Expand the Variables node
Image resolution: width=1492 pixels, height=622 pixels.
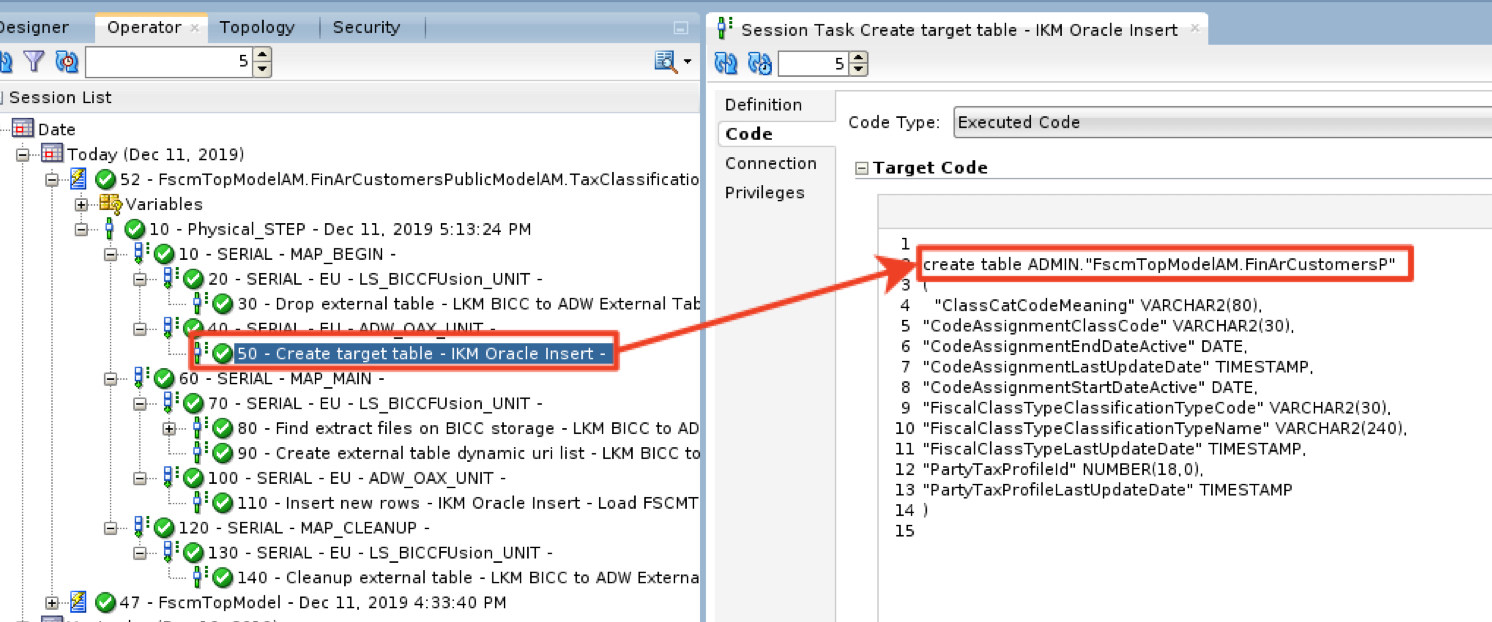point(81,204)
